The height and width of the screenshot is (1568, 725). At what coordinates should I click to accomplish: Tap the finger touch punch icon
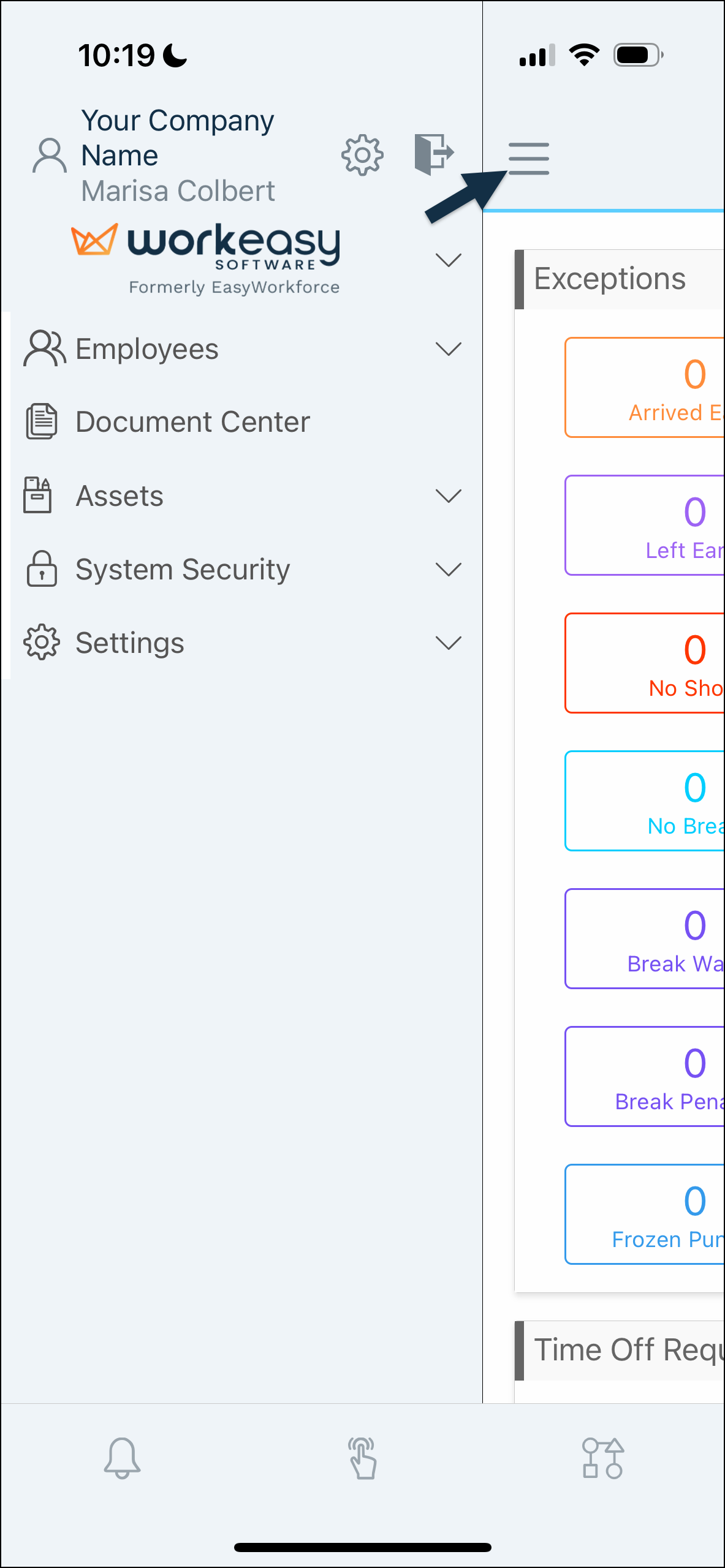tap(362, 1458)
